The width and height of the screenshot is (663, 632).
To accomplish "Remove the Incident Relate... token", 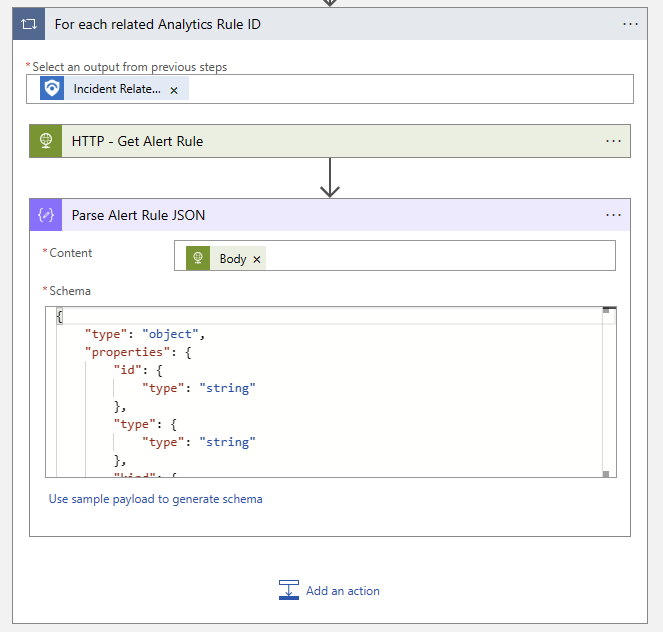I will [174, 90].
